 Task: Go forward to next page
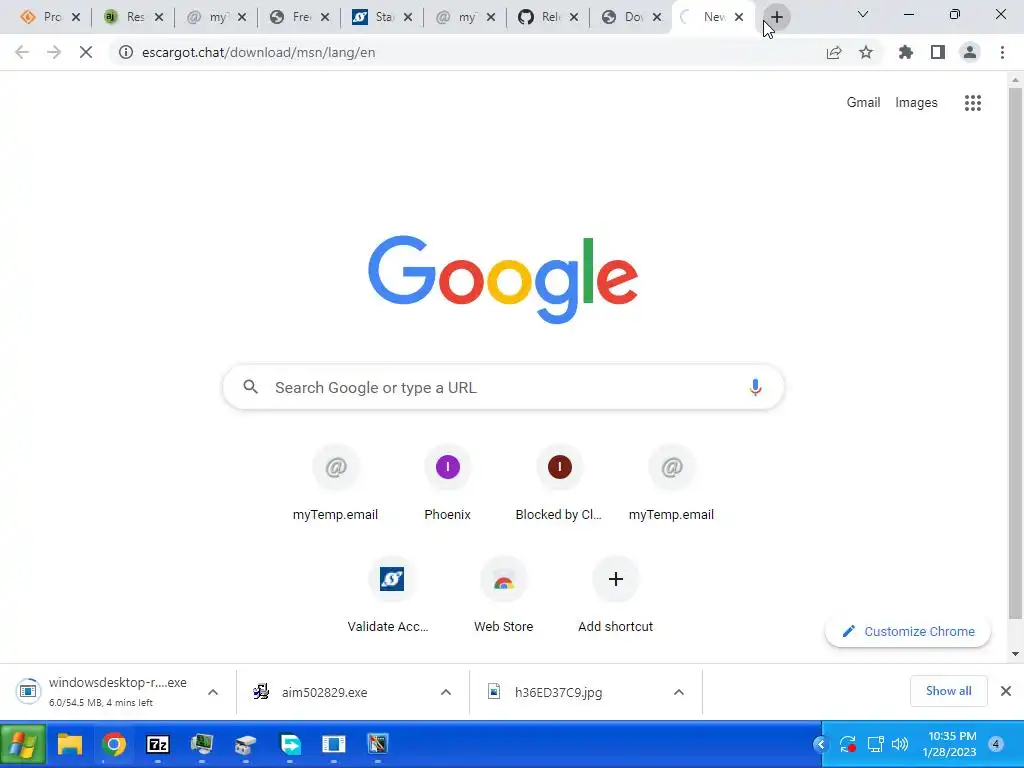(54, 52)
